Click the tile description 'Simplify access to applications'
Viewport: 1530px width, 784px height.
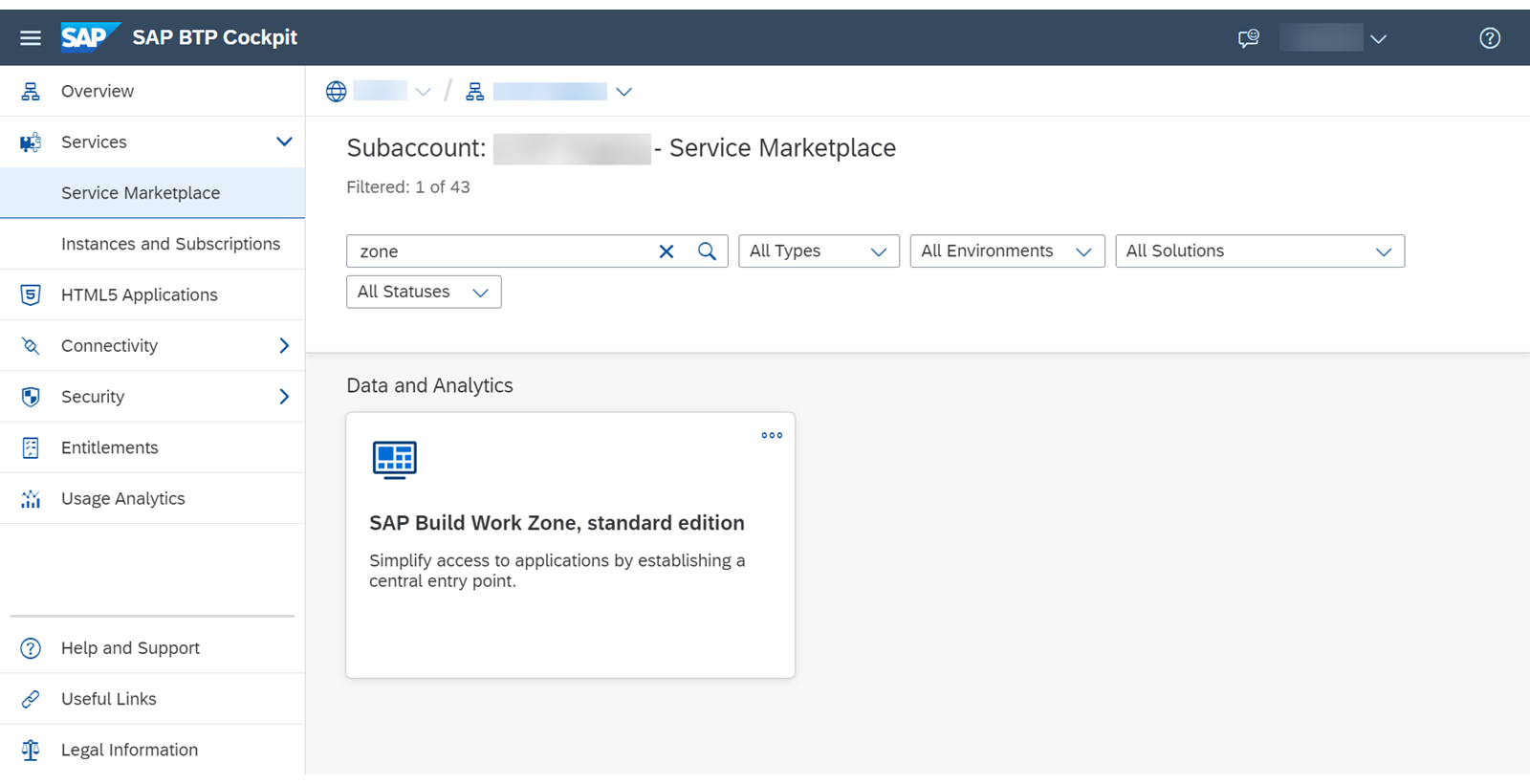coord(557,571)
